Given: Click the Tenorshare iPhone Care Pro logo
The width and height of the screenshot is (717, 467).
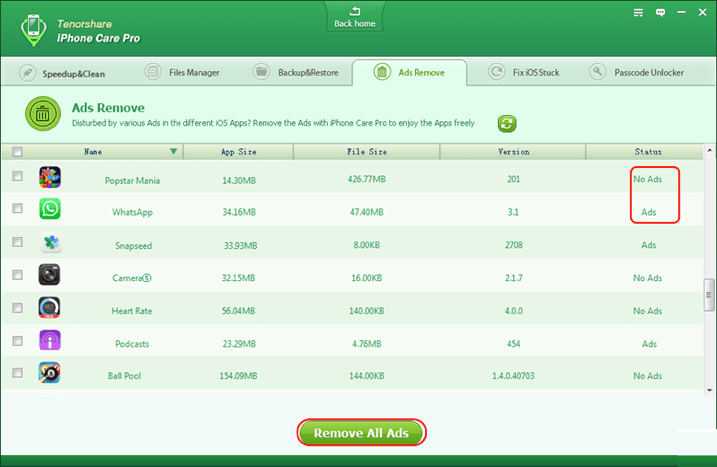Looking at the screenshot, I should (33, 30).
